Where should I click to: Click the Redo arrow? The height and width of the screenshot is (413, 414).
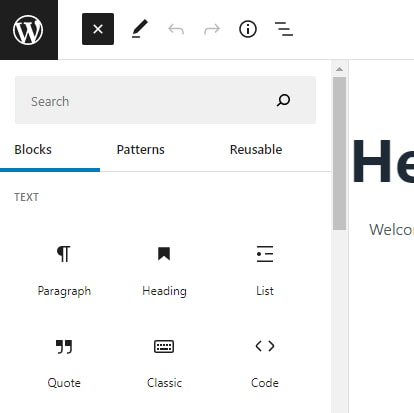[x=212, y=29]
